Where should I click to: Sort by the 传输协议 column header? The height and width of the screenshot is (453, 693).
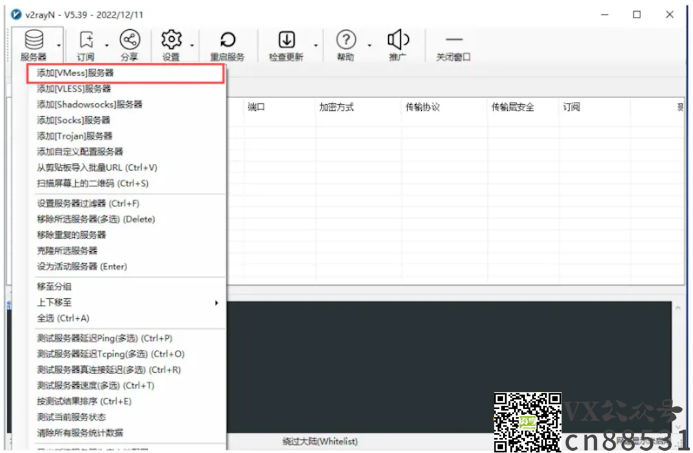click(x=423, y=107)
